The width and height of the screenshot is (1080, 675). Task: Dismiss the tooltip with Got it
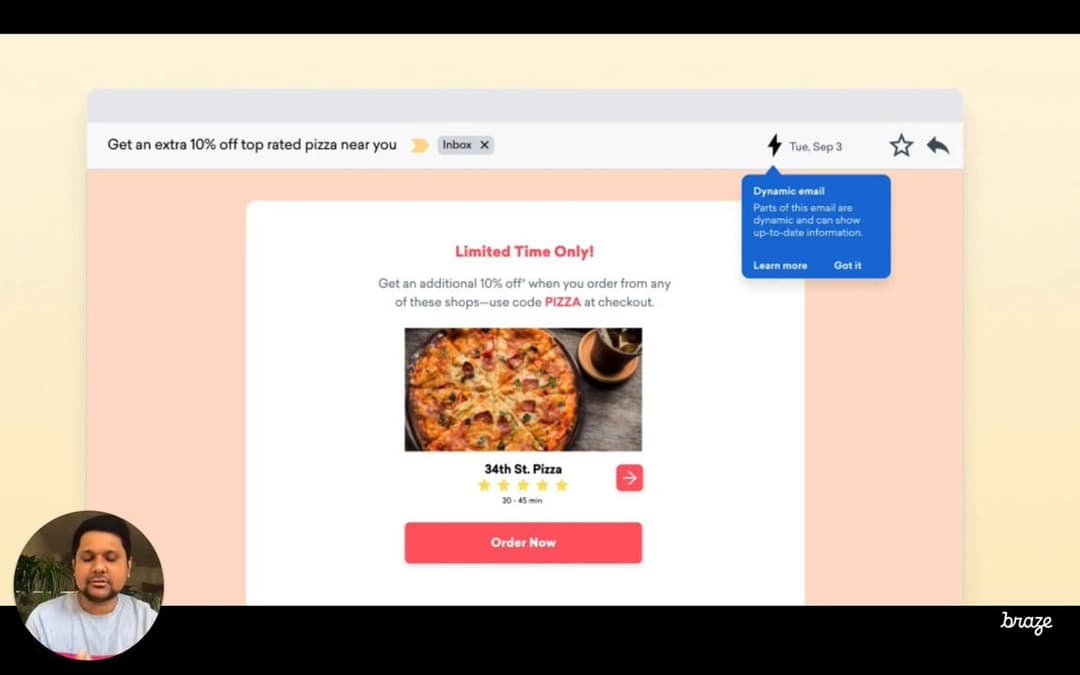point(847,265)
